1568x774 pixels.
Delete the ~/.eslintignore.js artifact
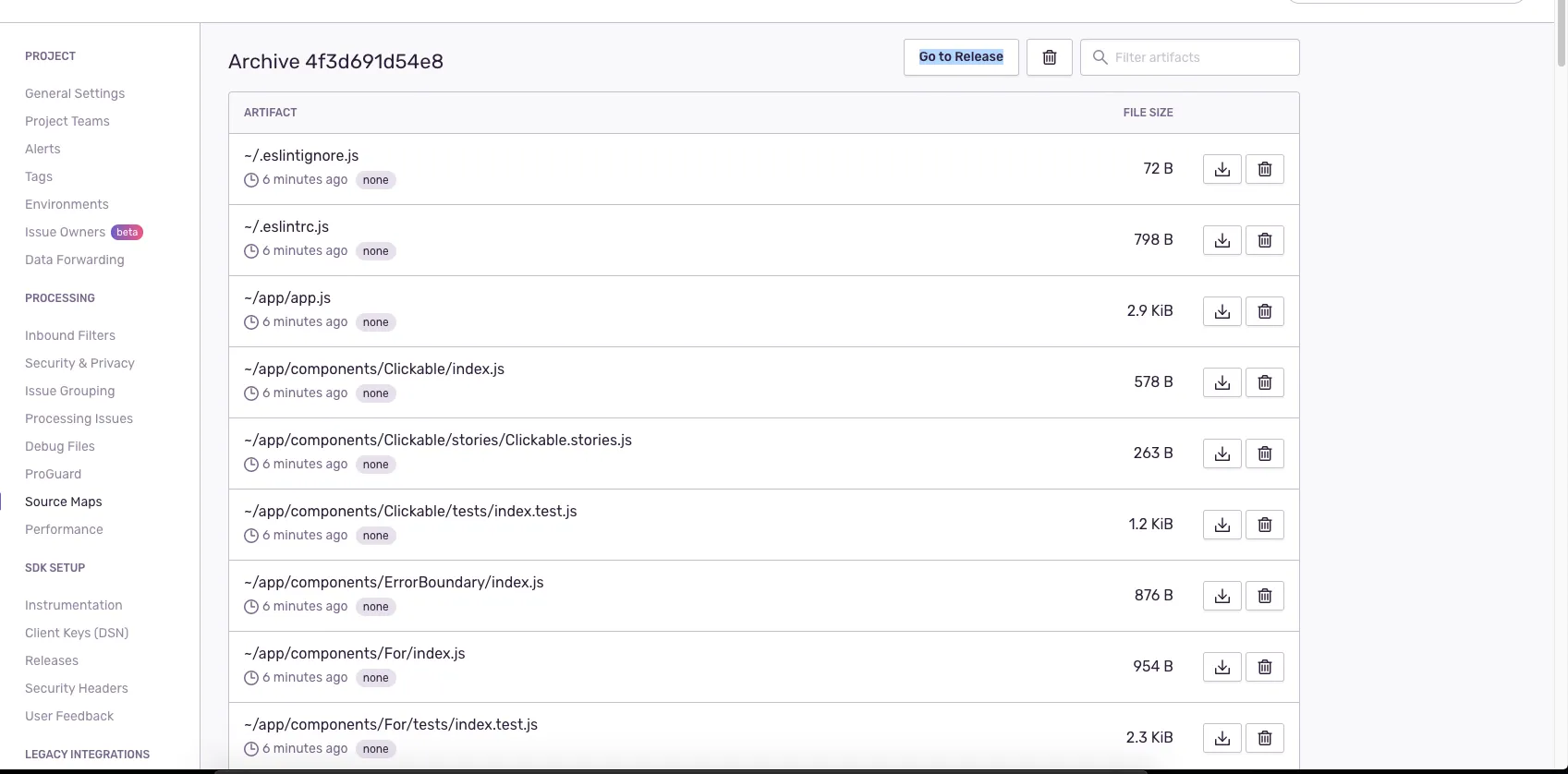[x=1265, y=169]
